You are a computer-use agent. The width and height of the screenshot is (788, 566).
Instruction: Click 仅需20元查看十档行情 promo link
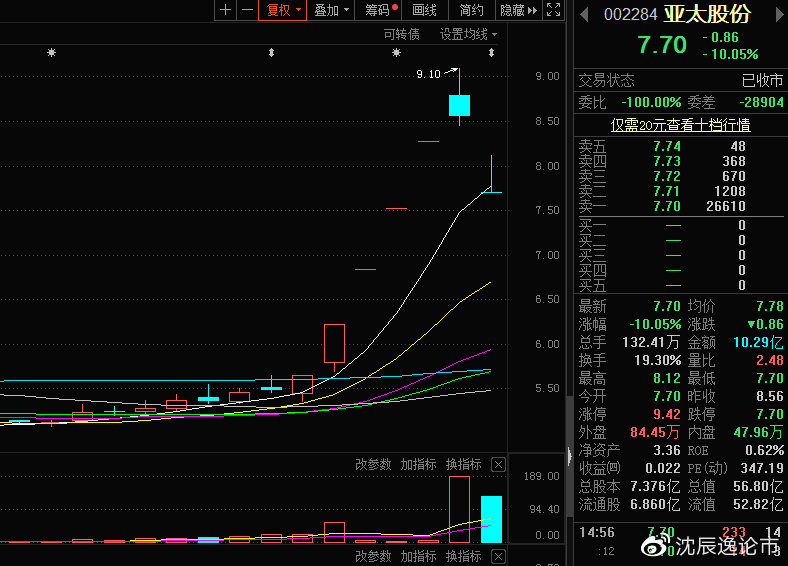(x=680, y=125)
